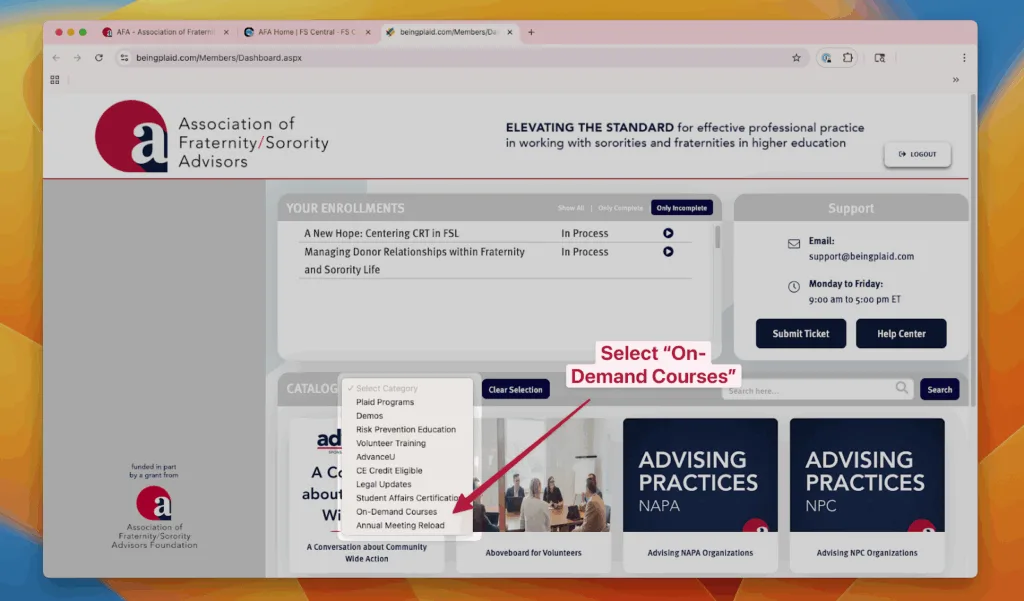The height and width of the screenshot is (601, 1024).
Task: Click A New Hope: Centering CRT in FSL
Action: tap(381, 233)
